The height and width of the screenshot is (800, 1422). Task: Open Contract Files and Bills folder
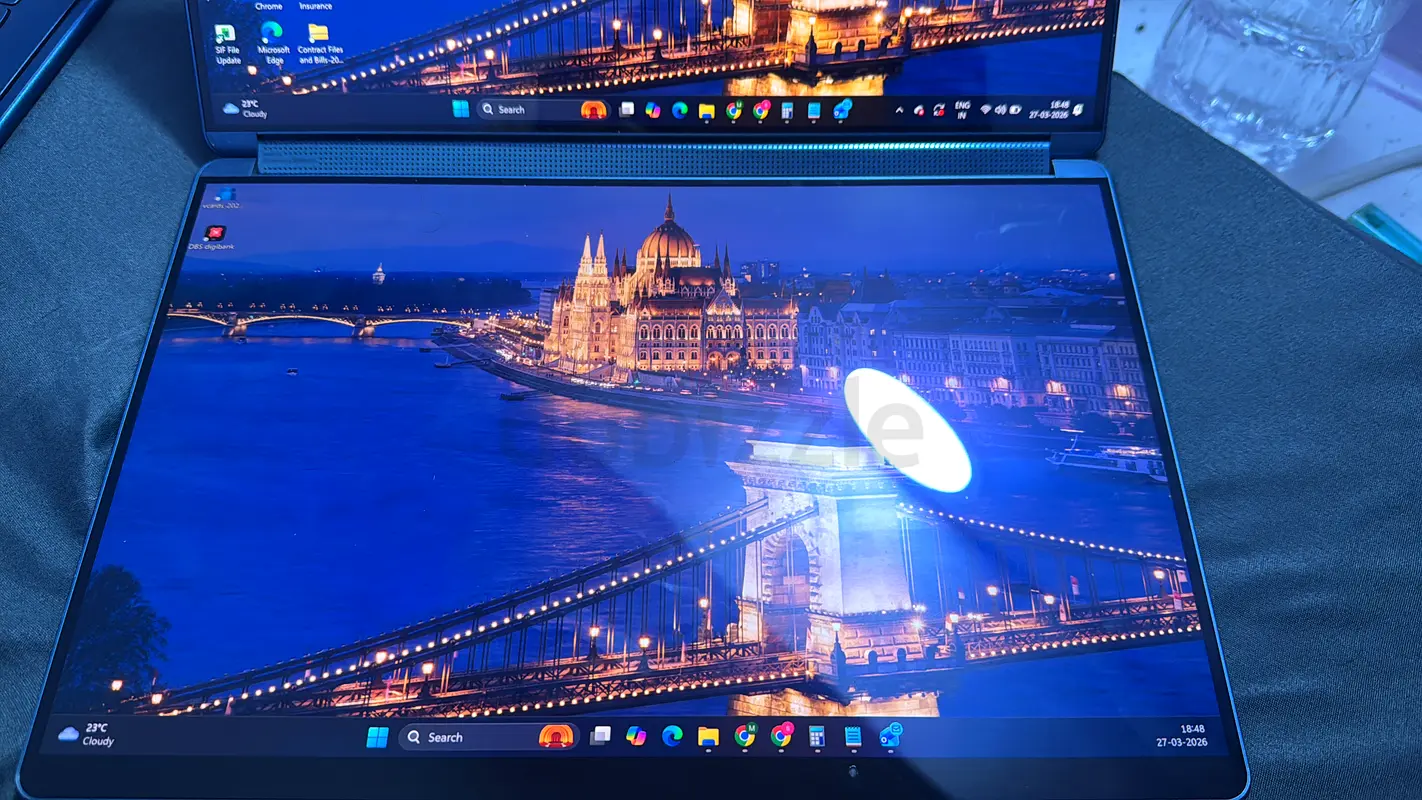[x=319, y=35]
